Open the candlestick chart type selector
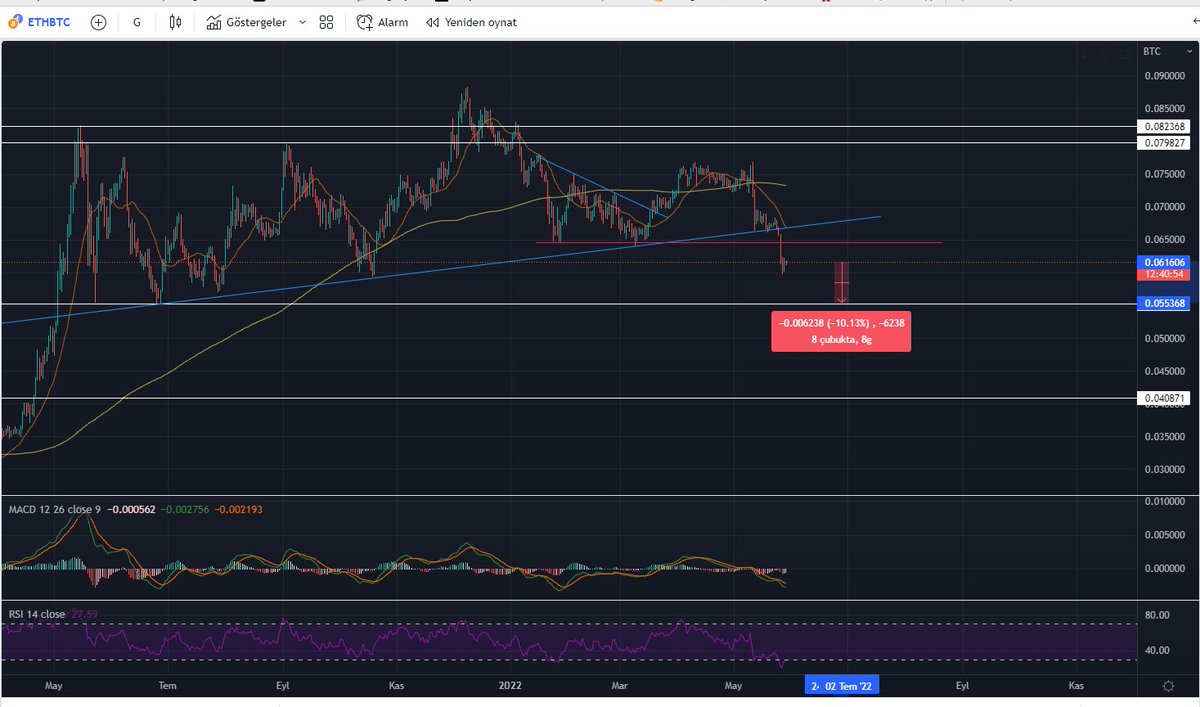This screenshot has height=707, width=1200. coord(175,22)
